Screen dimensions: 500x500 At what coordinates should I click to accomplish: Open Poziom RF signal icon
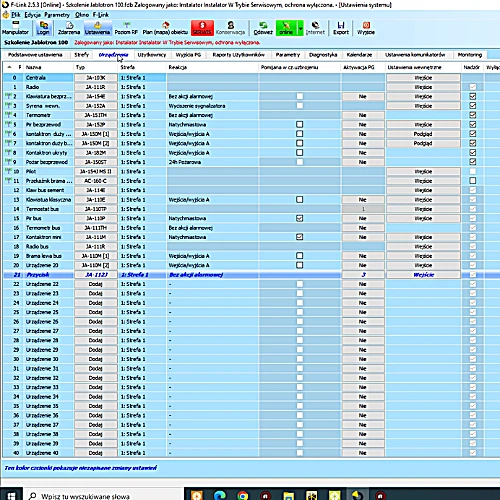coord(126,28)
